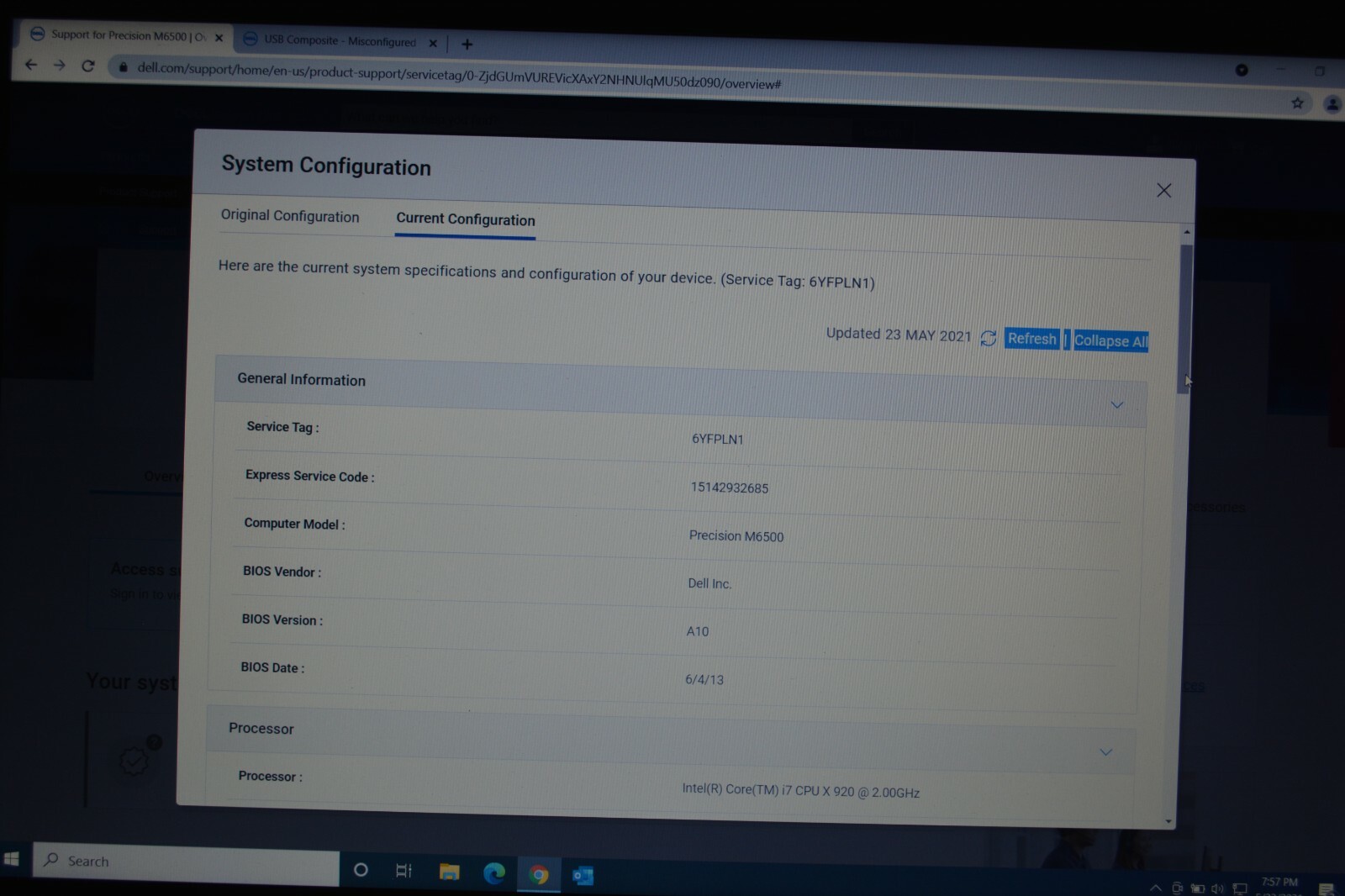Screen dimensions: 1345x896
Task: Launch Microsoft Edge from taskbar
Action: point(494,873)
